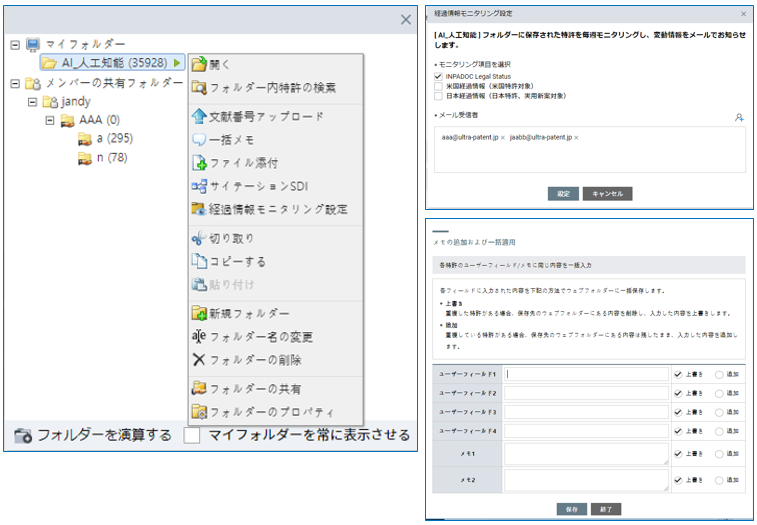Click the サイテーションSDI icon
757x525 pixels.
pos(199,186)
